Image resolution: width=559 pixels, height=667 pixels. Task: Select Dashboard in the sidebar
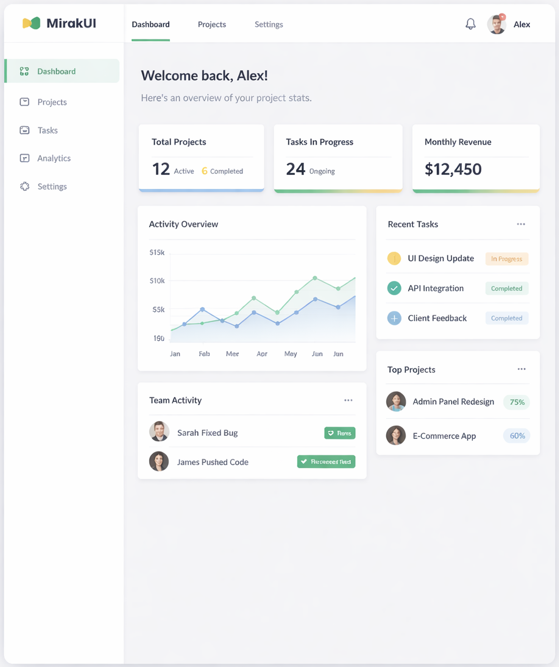(x=62, y=71)
